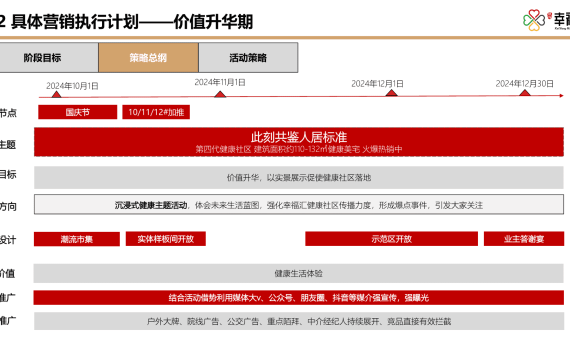
Task: Click the 2024年12月1日 timeline triangle marker
Action: 391,93
